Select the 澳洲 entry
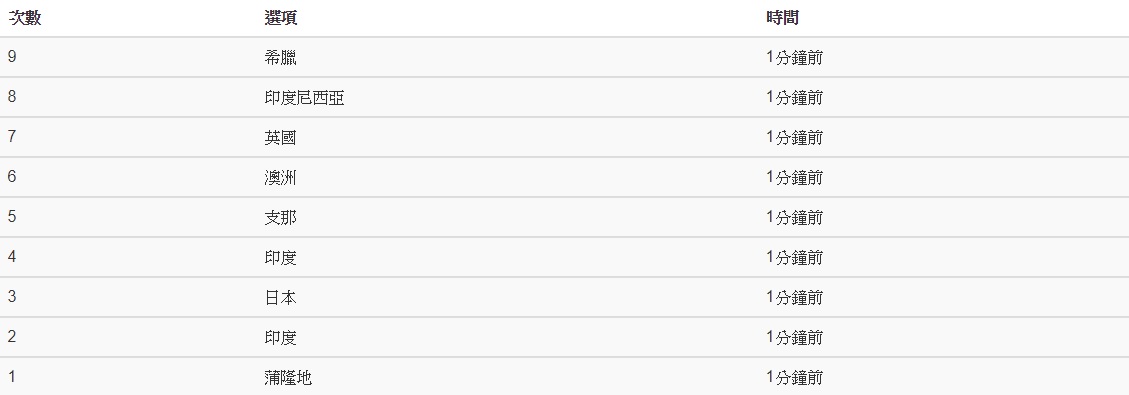The height and width of the screenshot is (395, 1129). click(280, 178)
